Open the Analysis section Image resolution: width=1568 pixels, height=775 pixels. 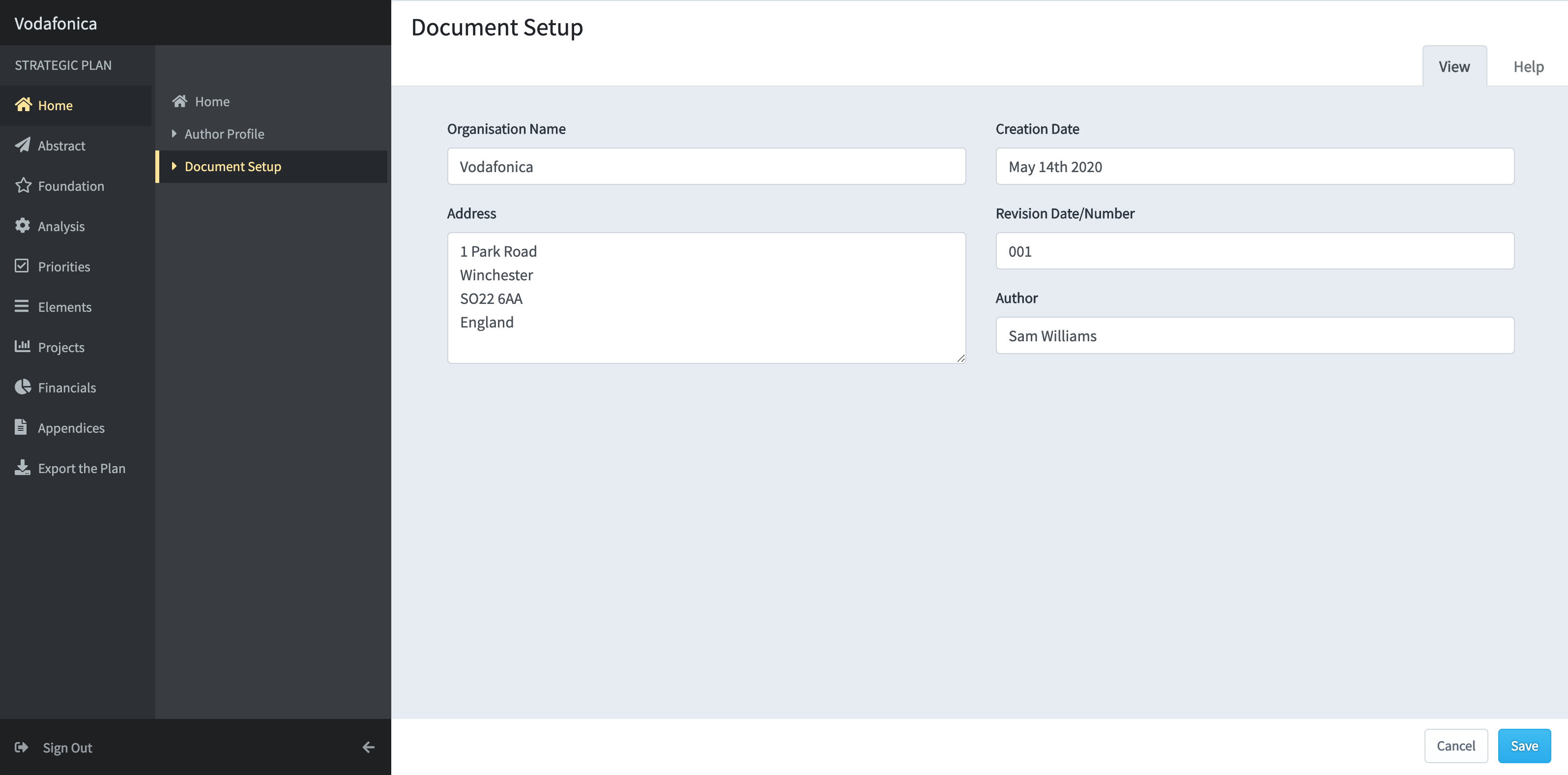click(x=76, y=226)
